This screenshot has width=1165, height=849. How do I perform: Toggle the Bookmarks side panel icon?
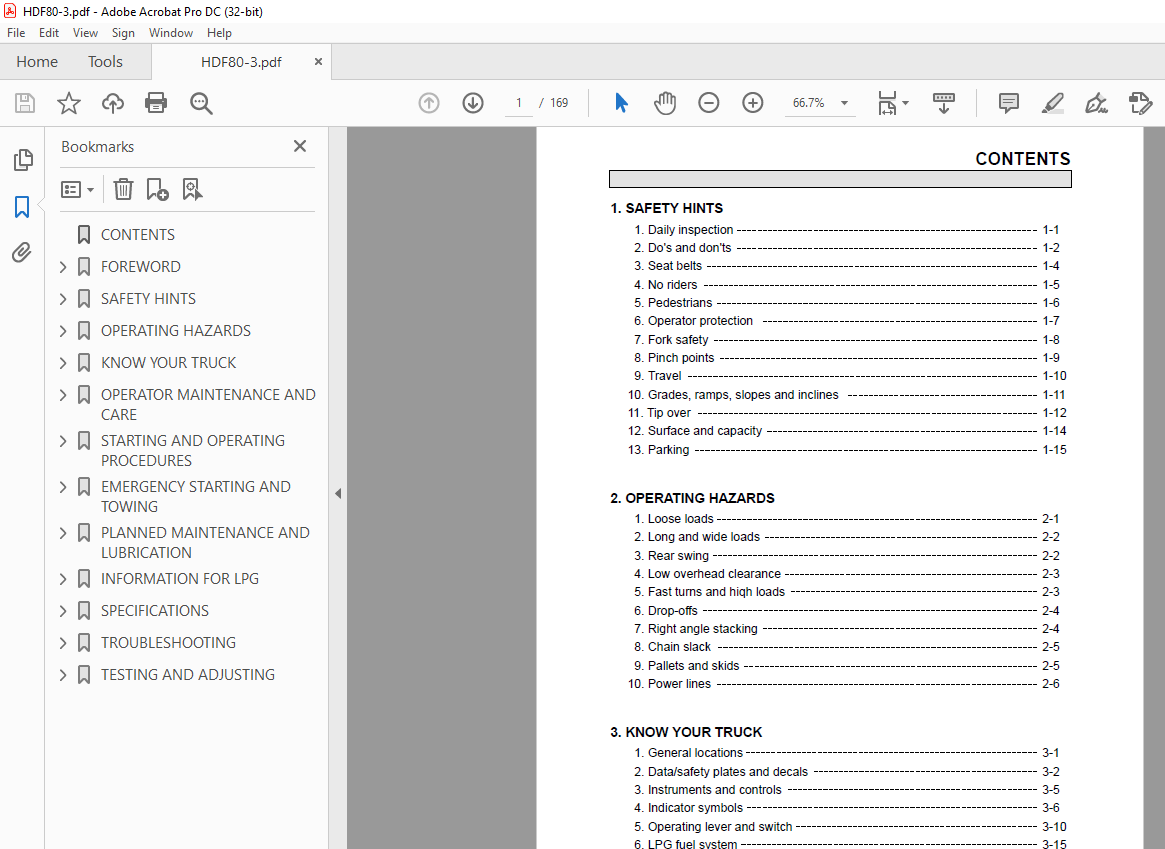click(x=22, y=206)
